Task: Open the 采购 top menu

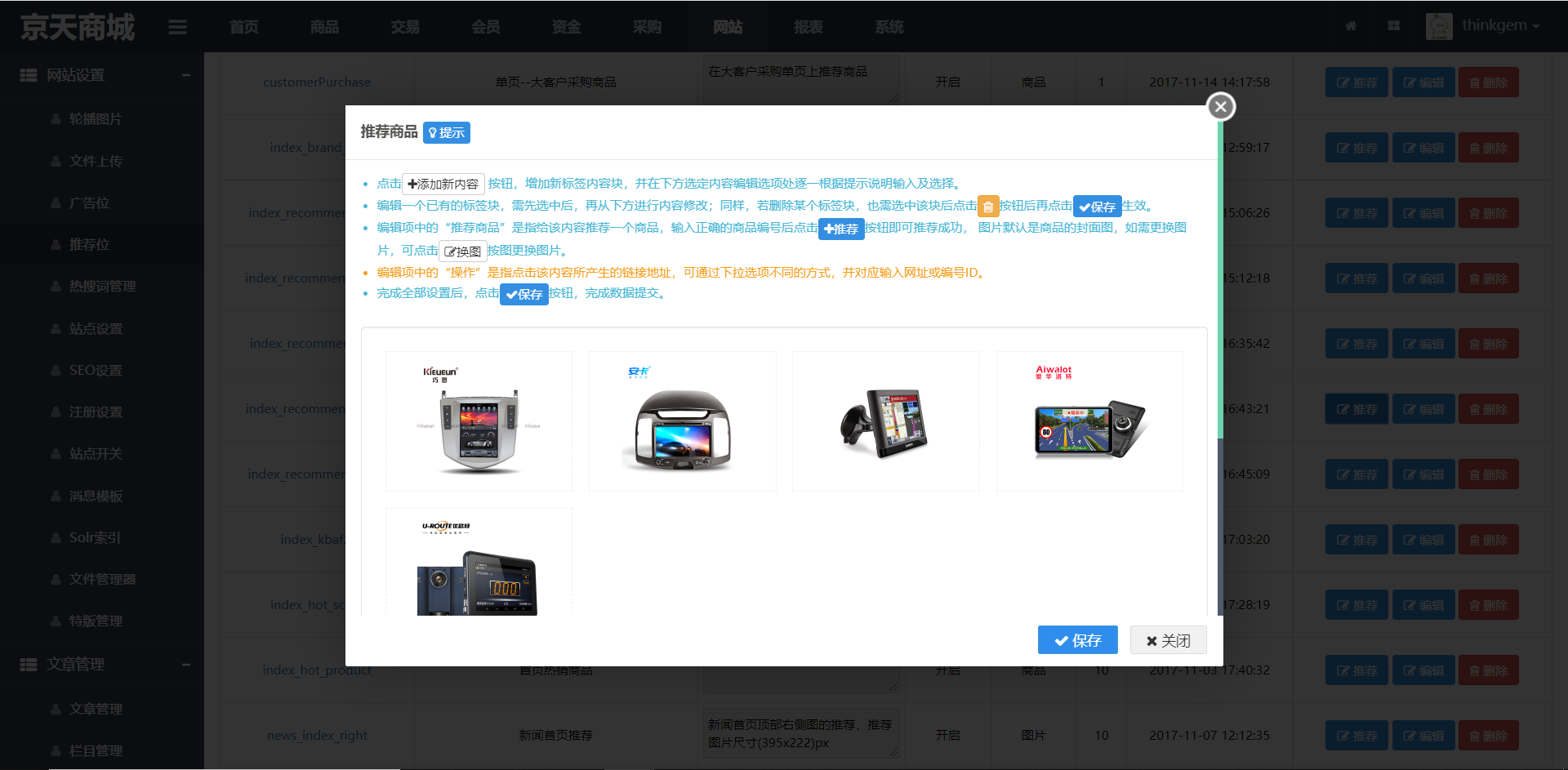Action: [x=647, y=27]
